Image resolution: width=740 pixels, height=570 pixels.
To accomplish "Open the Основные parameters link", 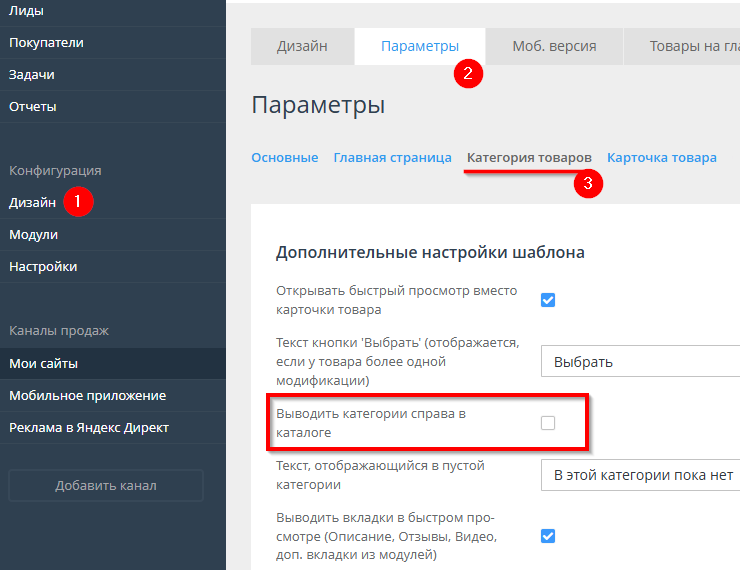I will click(284, 158).
